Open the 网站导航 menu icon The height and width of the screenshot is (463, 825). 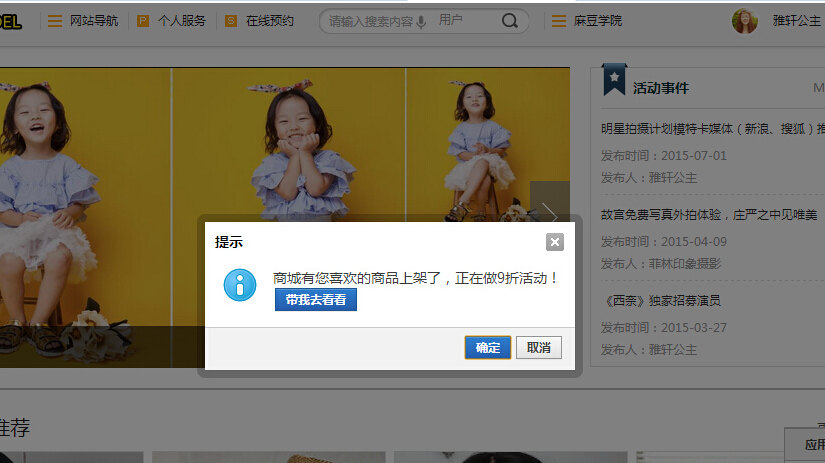55,21
